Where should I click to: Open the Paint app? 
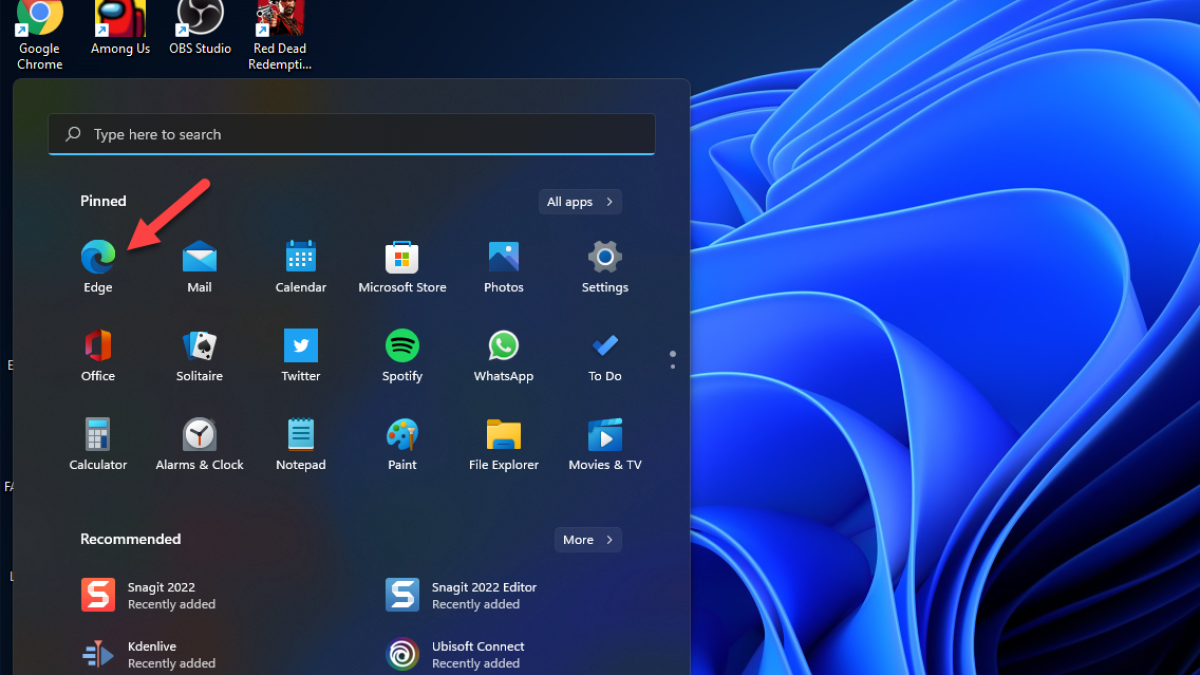[x=402, y=444]
